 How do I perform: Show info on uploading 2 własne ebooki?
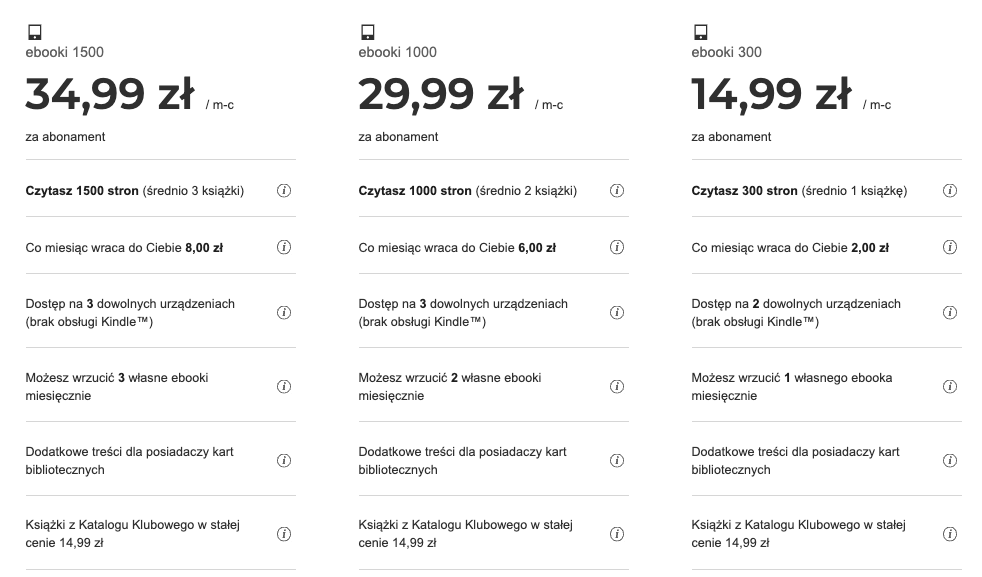click(x=617, y=386)
